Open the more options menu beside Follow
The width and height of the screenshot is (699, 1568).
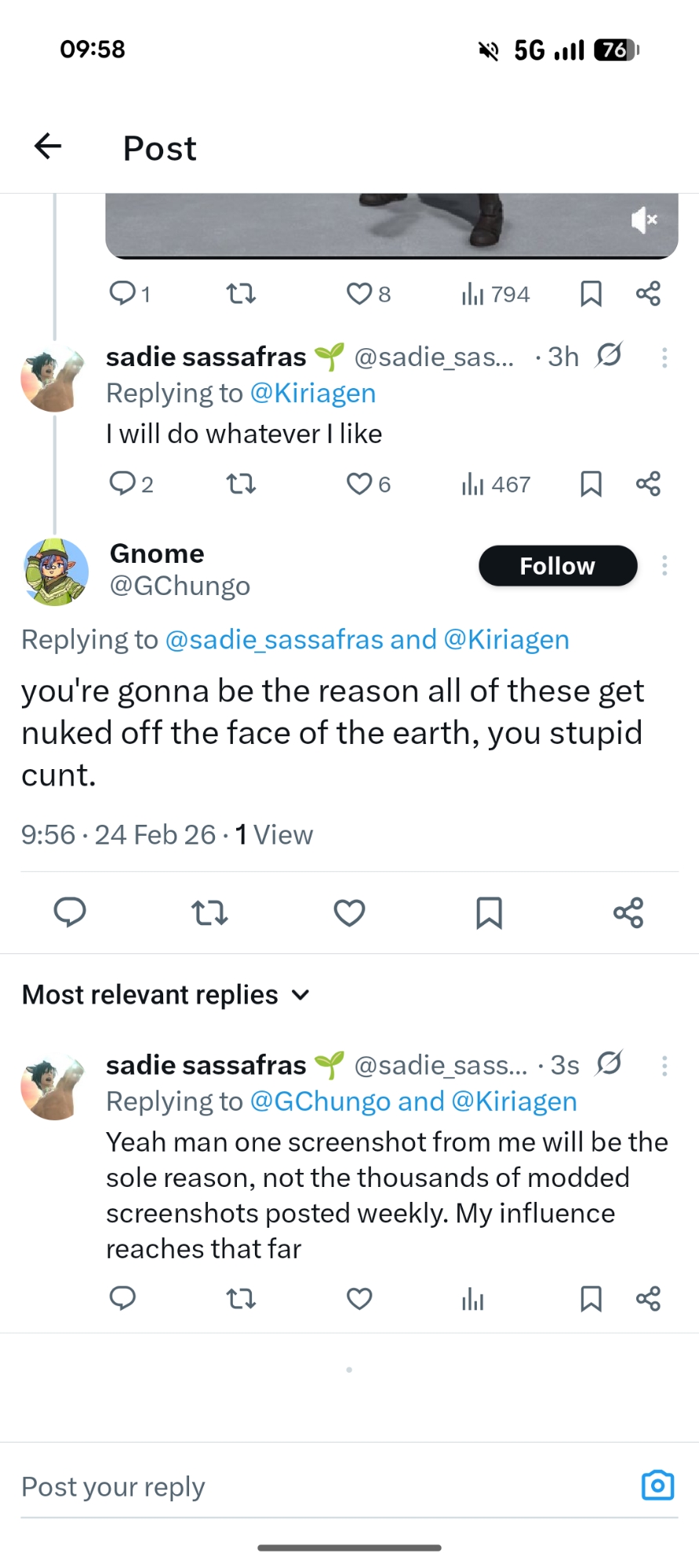click(664, 566)
